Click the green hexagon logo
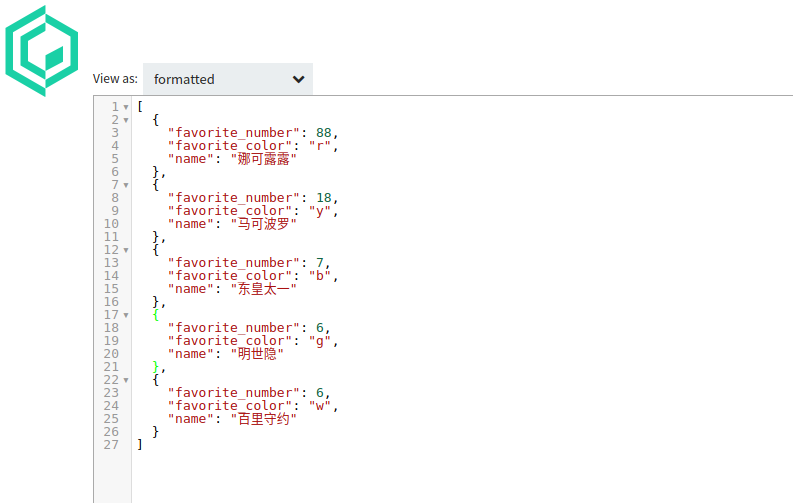This screenshot has height=503, width=793. (41, 50)
